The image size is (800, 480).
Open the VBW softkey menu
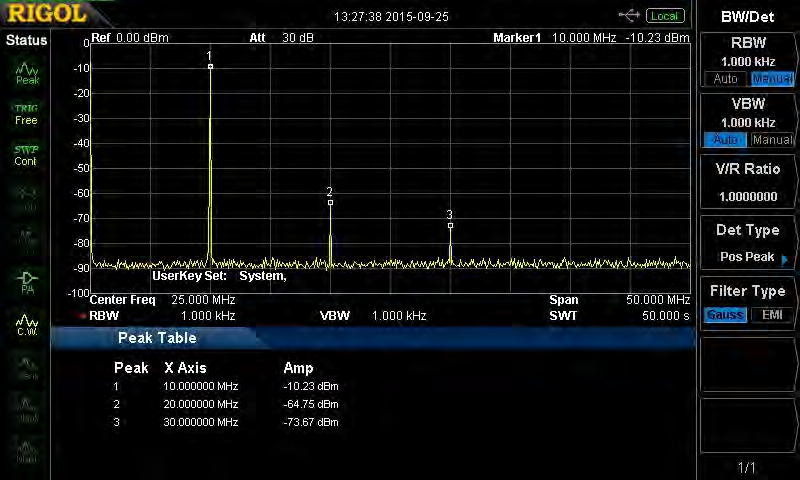pyautogui.click(x=747, y=121)
